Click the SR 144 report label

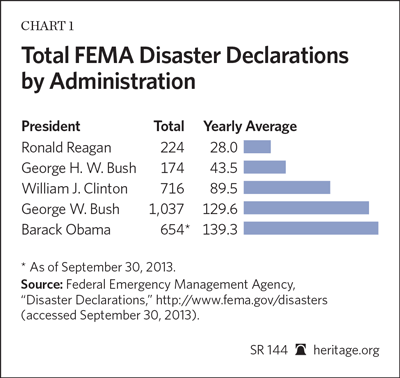269,350
